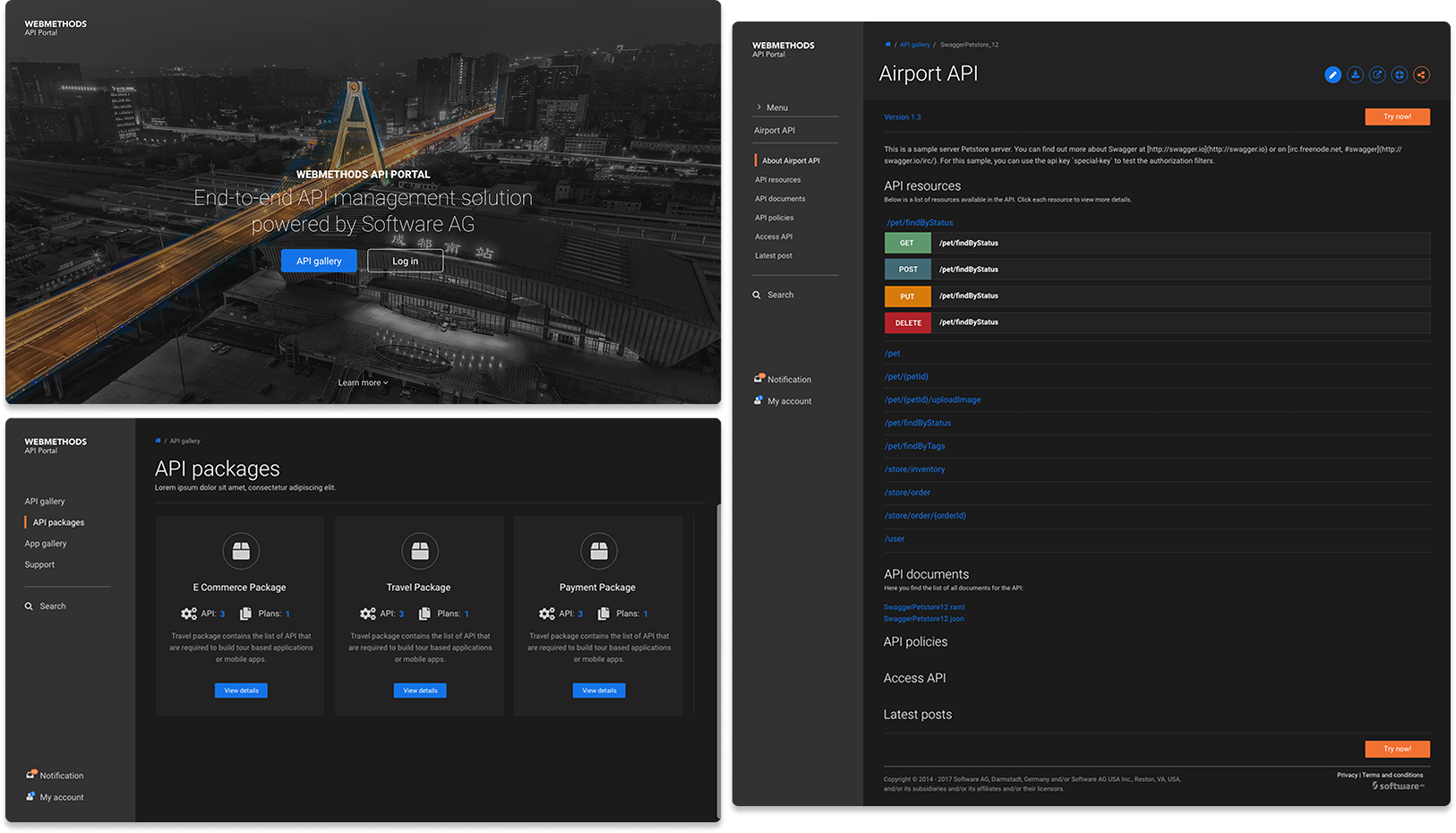Click the home icon in Airport API breadcrumb
Viewport: 1456px width, 833px height.
pos(887,45)
